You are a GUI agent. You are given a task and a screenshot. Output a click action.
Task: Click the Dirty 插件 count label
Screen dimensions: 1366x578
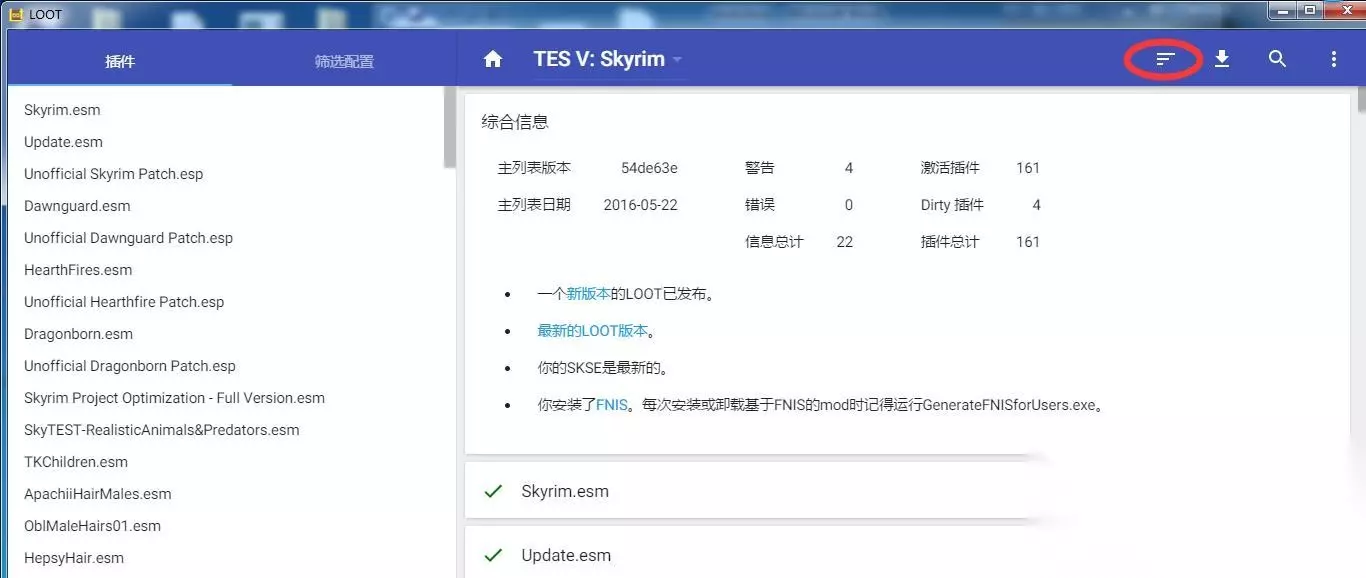click(952, 205)
